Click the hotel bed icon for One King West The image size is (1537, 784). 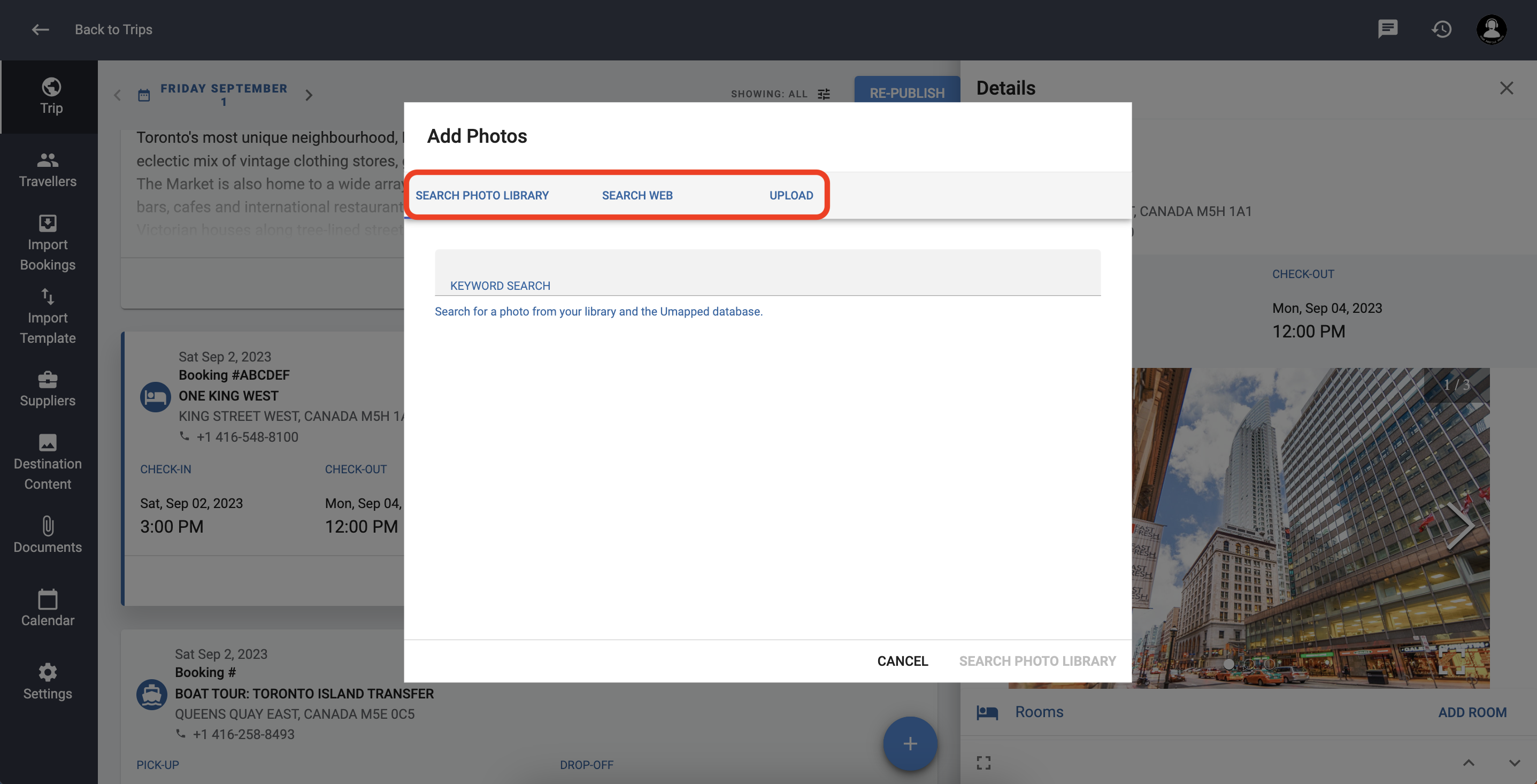tap(155, 397)
